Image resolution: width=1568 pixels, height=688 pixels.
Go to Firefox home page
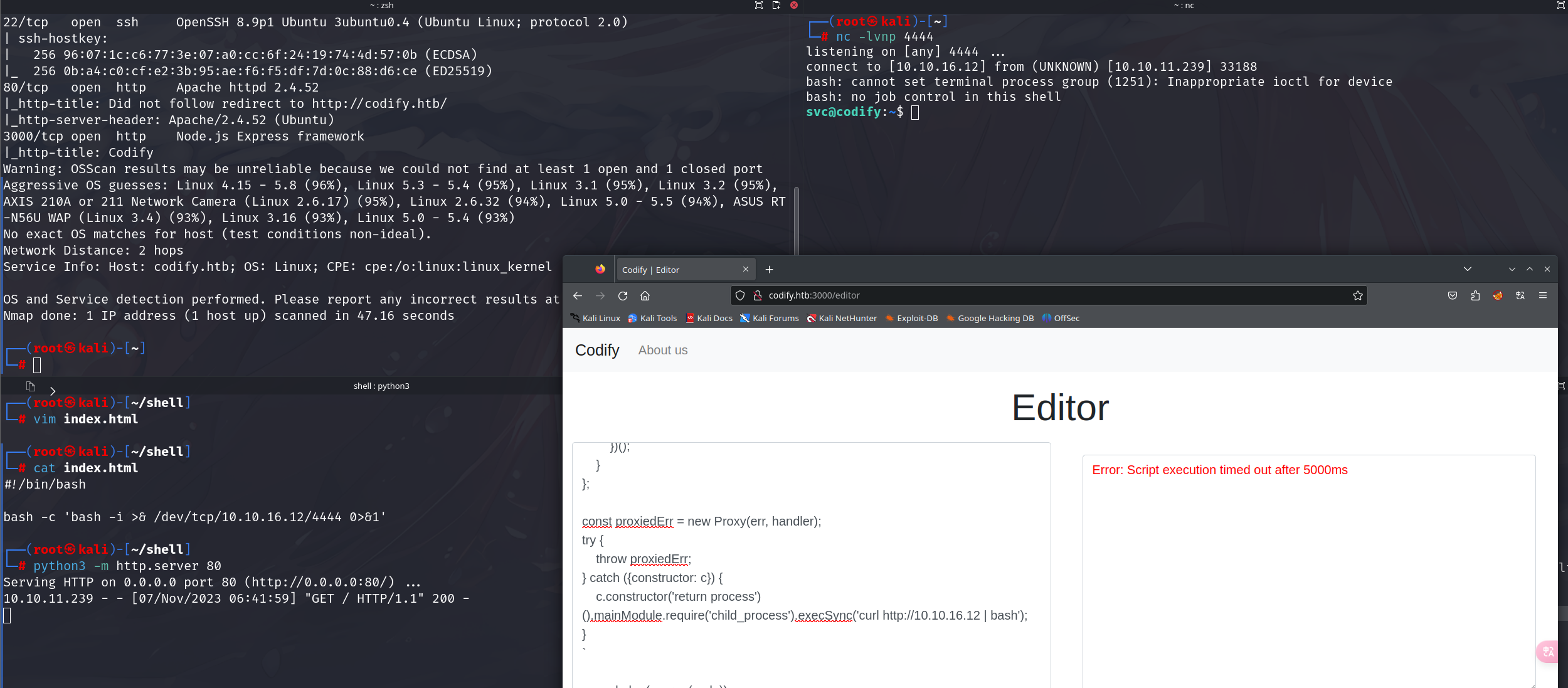click(x=645, y=295)
